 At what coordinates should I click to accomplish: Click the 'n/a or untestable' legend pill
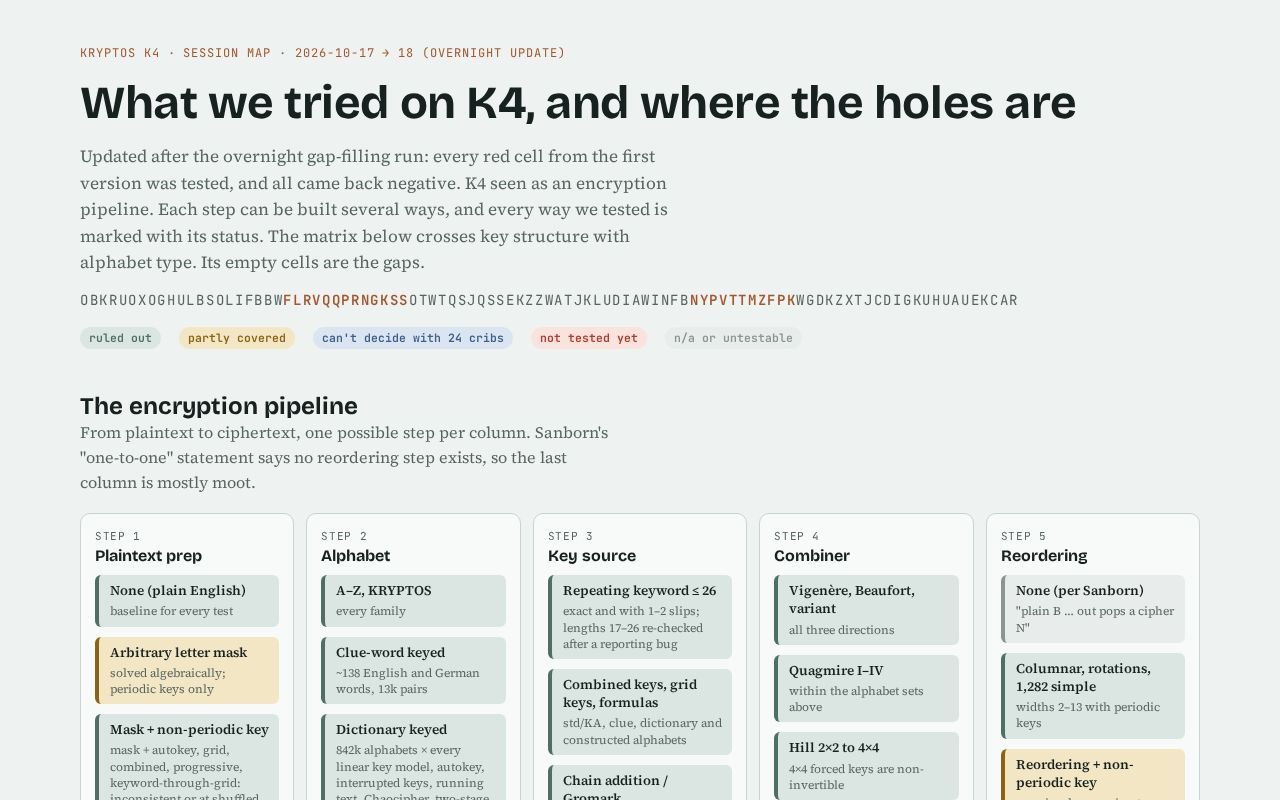tap(733, 338)
